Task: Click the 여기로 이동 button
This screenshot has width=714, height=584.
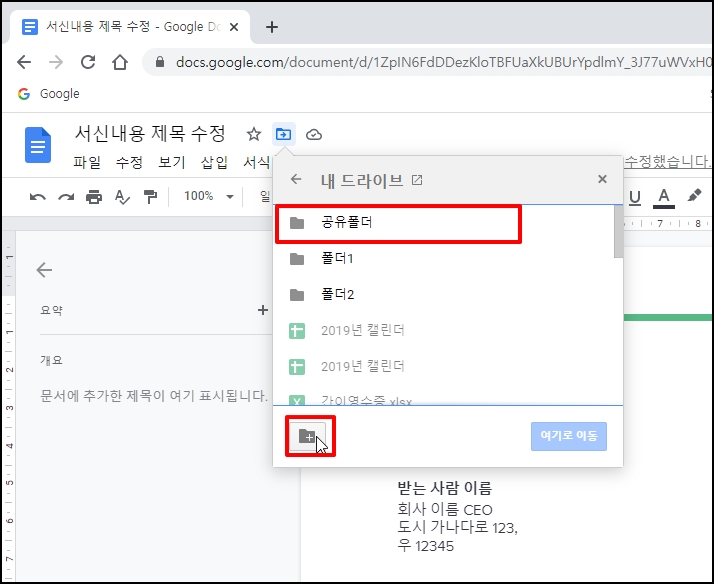Action: click(569, 436)
